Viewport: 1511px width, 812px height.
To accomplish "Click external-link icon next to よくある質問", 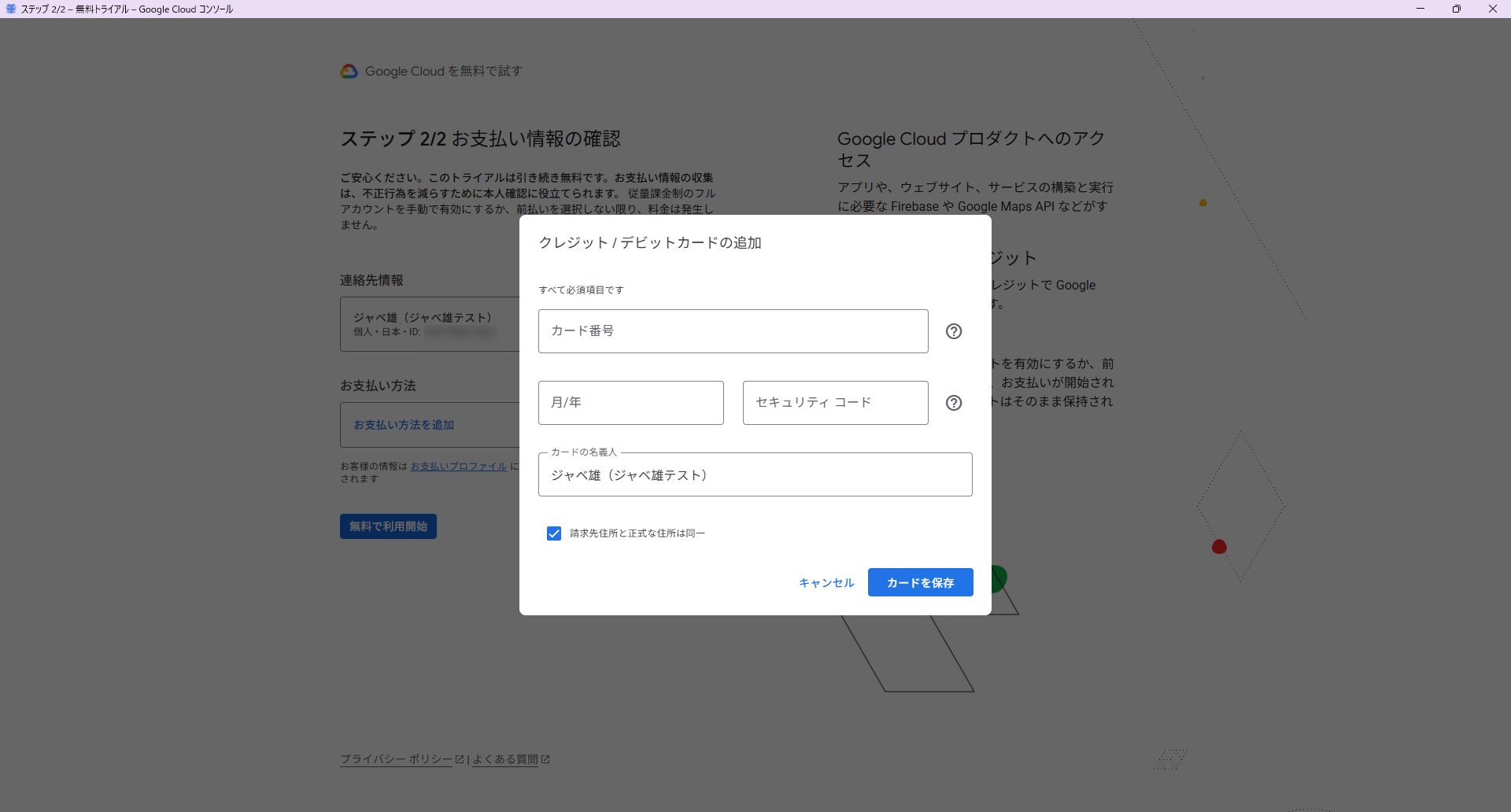I will [545, 759].
